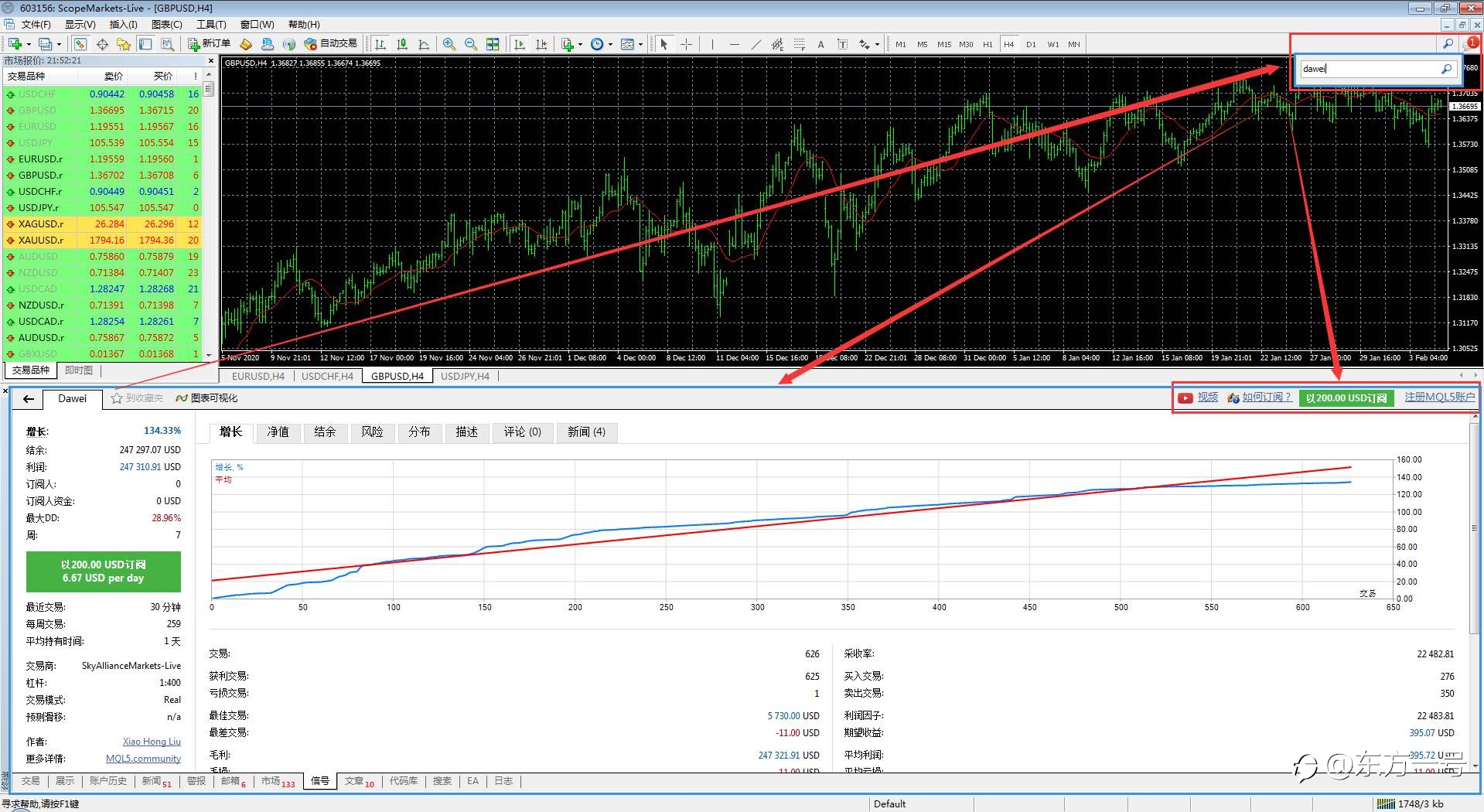The image size is (1484, 812).
Task: Click 图表可视化 chart visualization
Action: [x=207, y=398]
